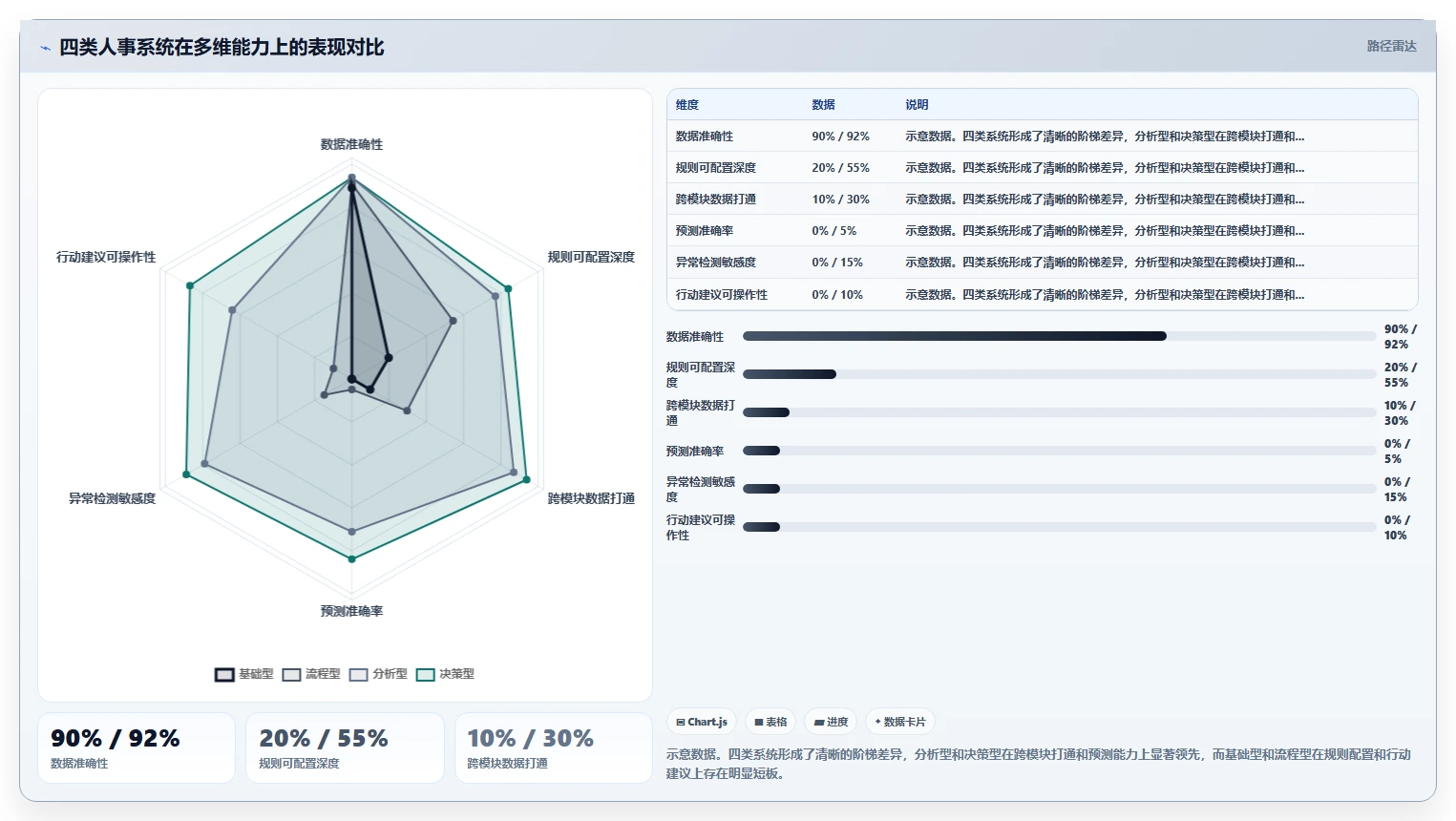Click the 90% / 92% table cell
The image size is (1456, 821).
(x=840, y=137)
